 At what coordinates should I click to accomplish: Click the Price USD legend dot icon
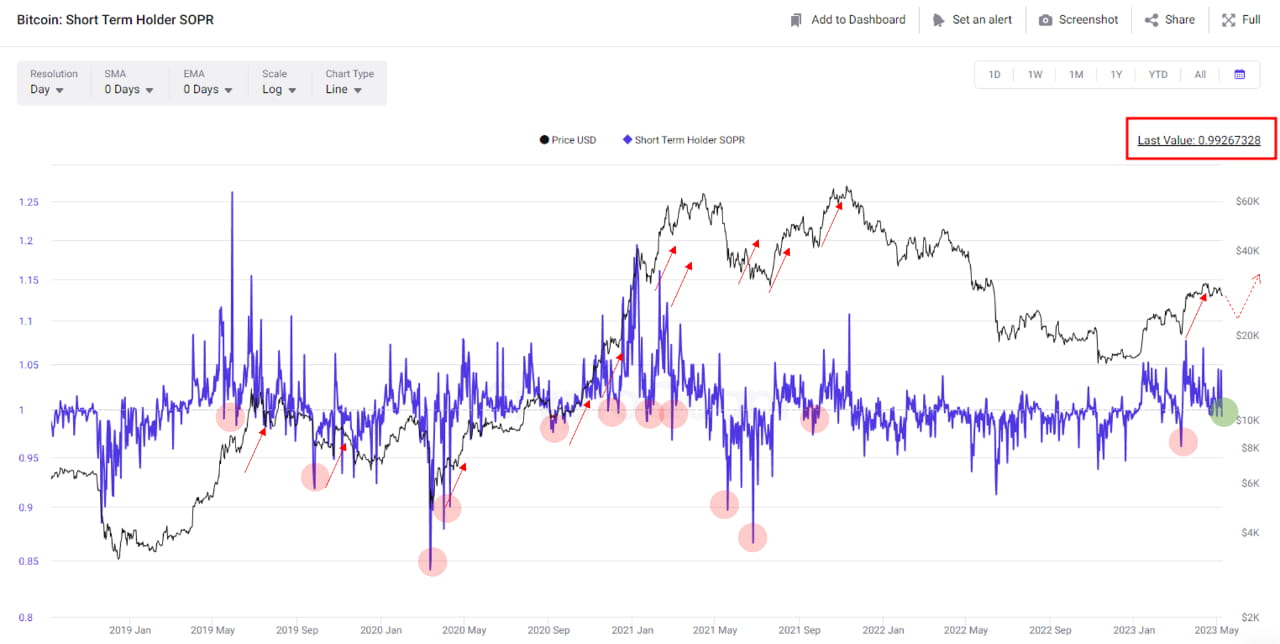543,140
